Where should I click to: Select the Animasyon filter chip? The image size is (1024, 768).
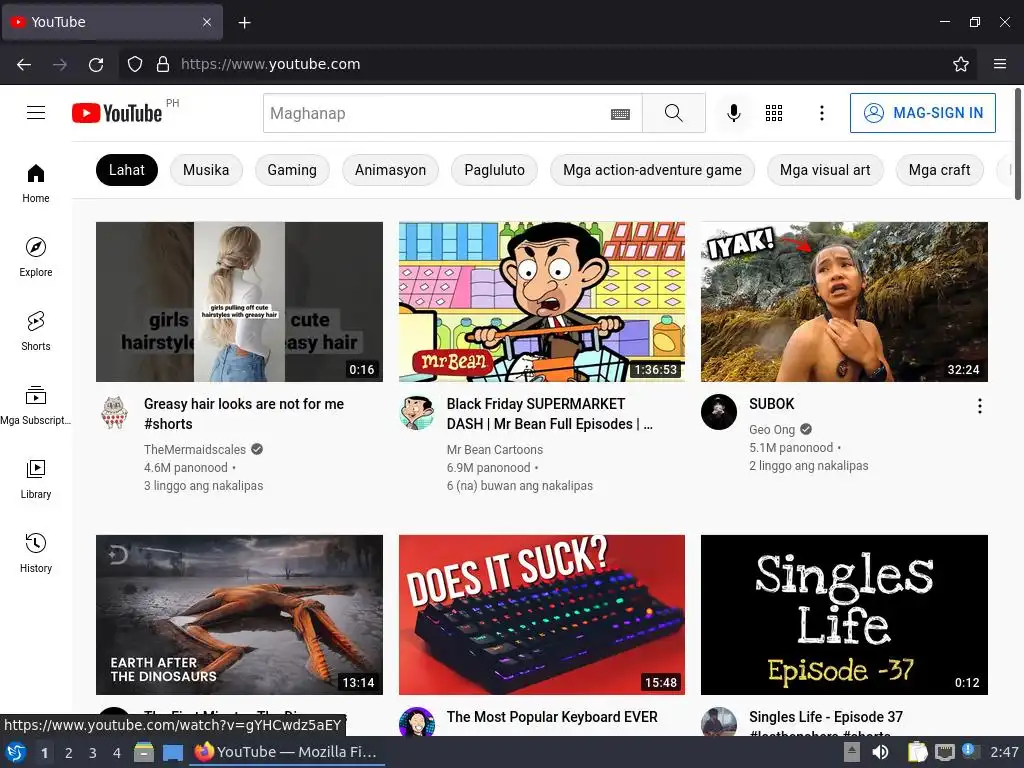pos(391,170)
